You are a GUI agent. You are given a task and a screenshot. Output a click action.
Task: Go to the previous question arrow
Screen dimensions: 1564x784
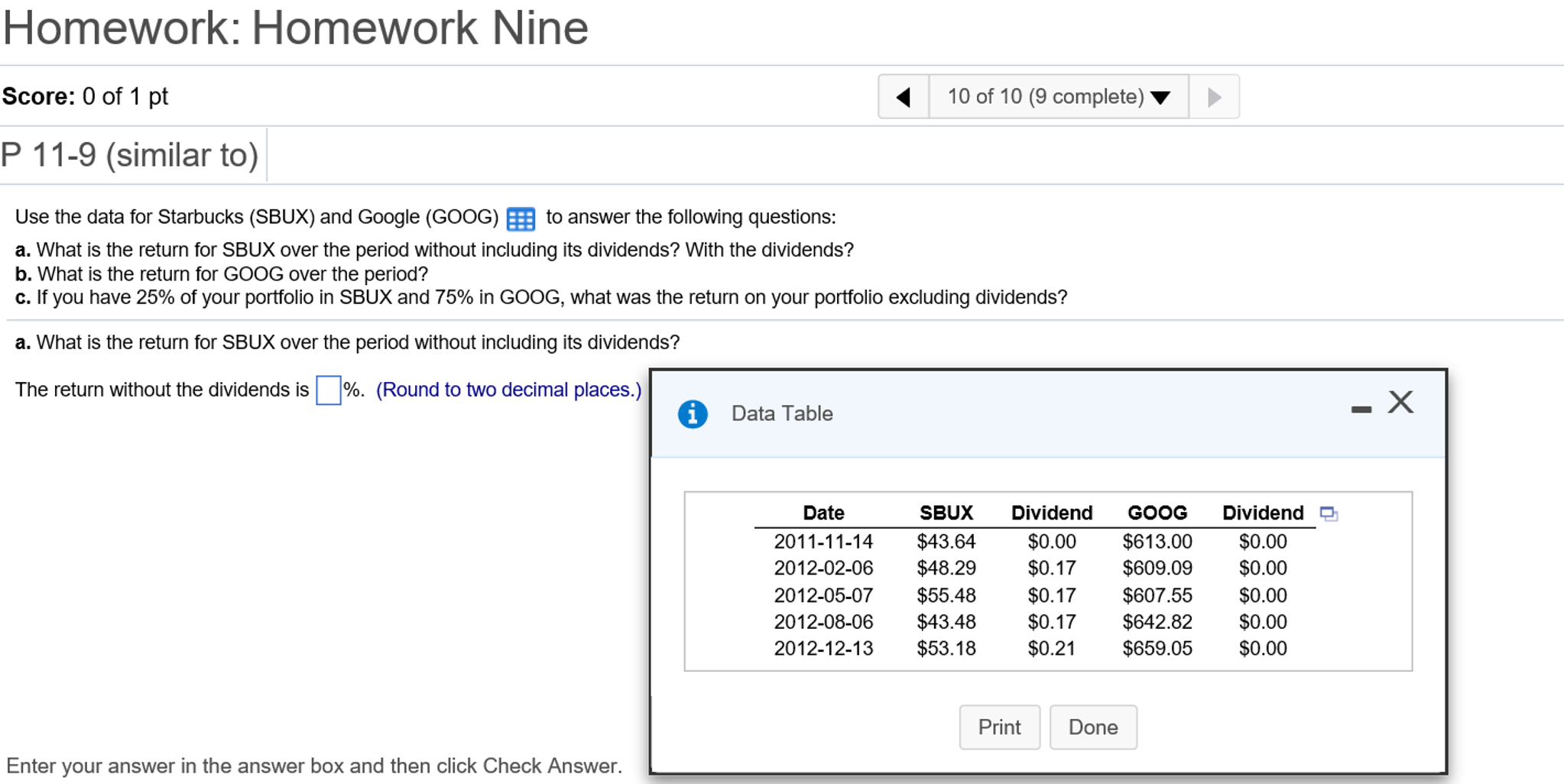(x=904, y=97)
